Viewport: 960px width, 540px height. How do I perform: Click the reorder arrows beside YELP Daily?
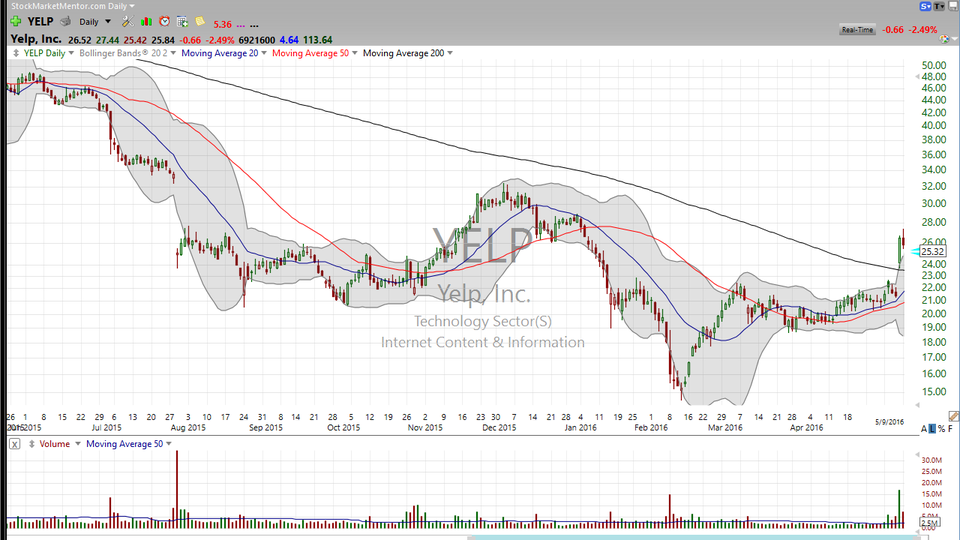point(16,53)
